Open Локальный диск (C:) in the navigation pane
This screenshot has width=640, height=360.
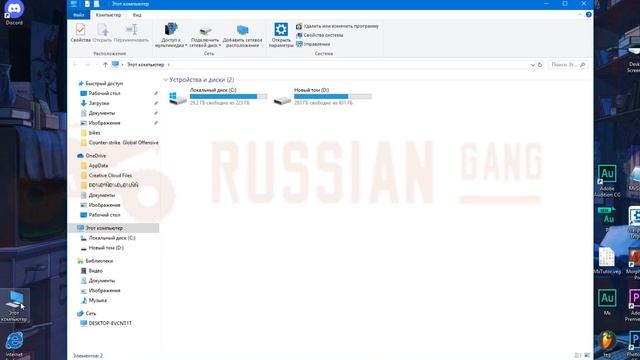(112, 238)
